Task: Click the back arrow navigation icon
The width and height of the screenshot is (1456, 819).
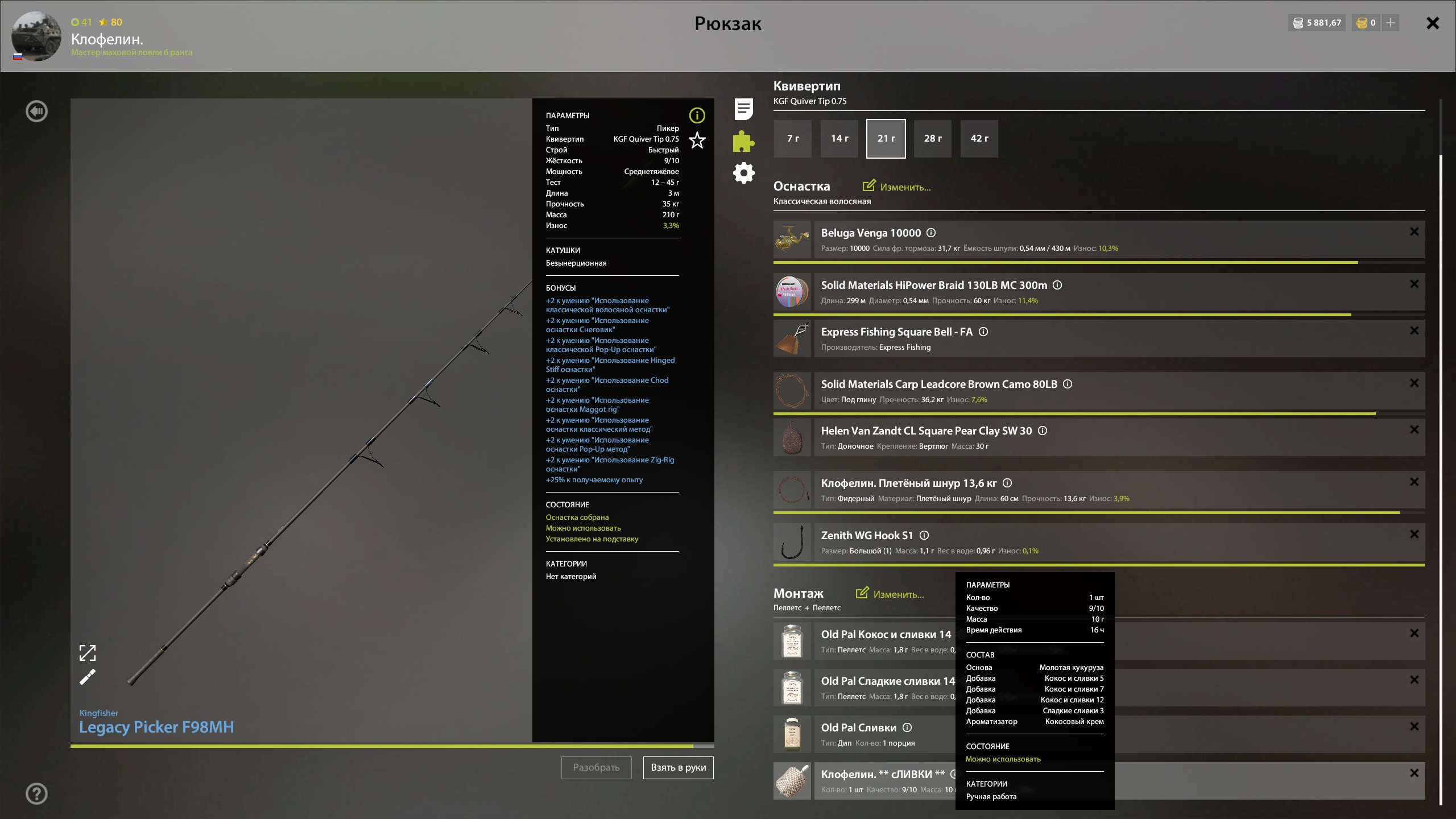Action: 37,111
